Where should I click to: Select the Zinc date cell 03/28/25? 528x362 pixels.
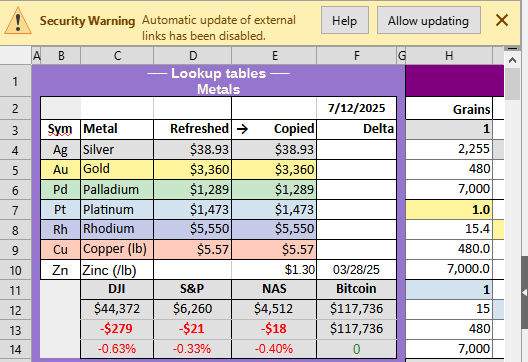[x=357, y=270]
